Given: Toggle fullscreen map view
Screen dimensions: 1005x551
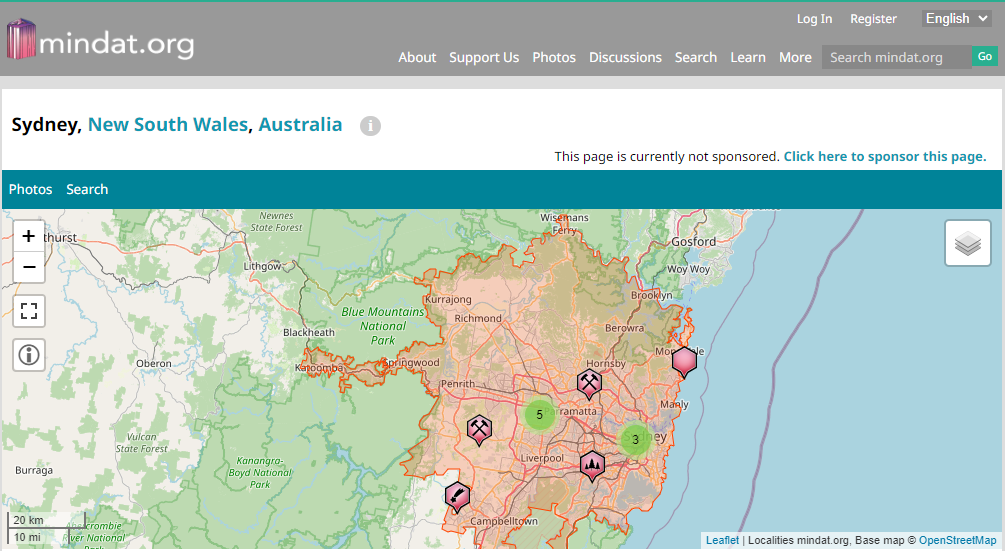Looking at the screenshot, I should (29, 311).
